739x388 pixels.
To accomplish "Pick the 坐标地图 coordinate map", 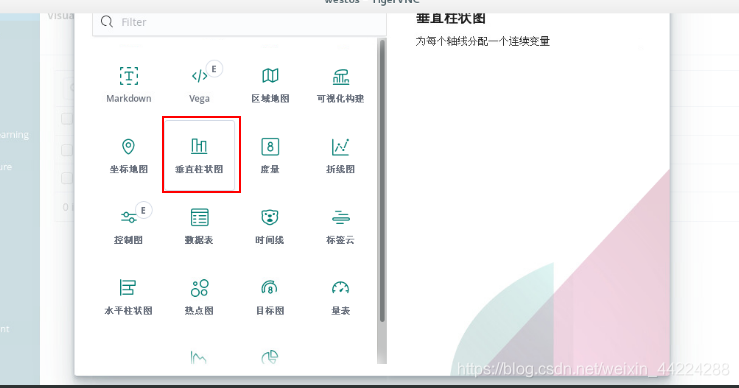I will 129,156.
